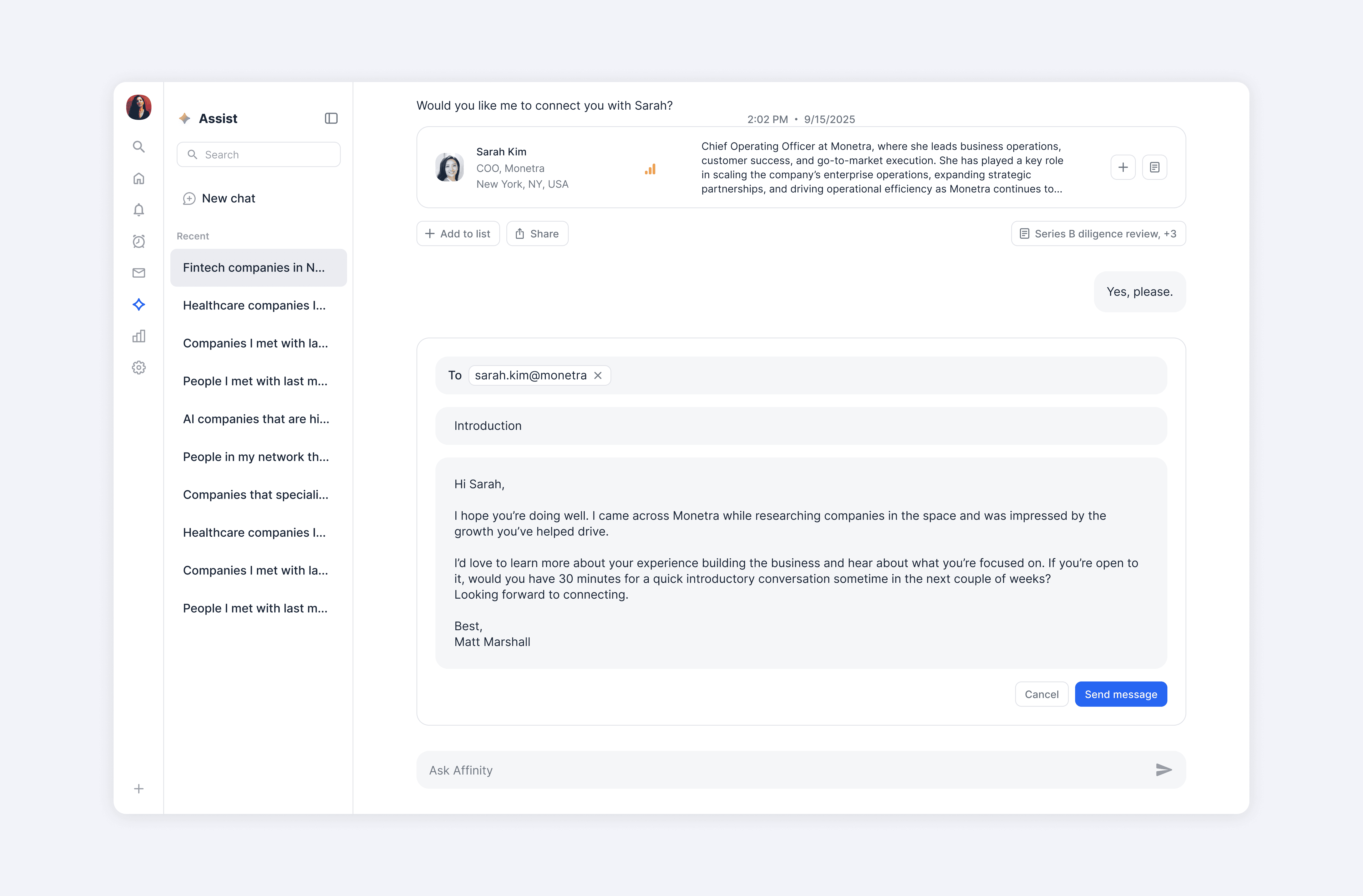Click into the email body text
1363x896 pixels.
pos(801,563)
